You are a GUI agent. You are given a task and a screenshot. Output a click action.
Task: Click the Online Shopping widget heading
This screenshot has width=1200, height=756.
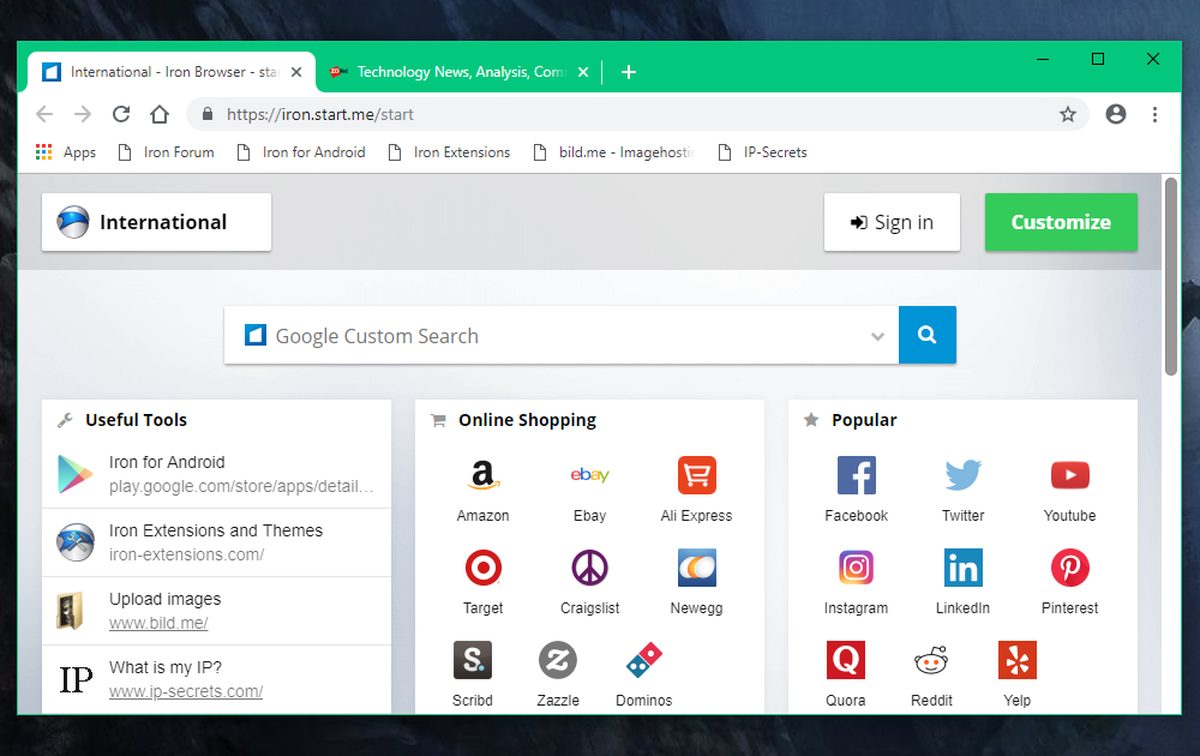tap(527, 420)
